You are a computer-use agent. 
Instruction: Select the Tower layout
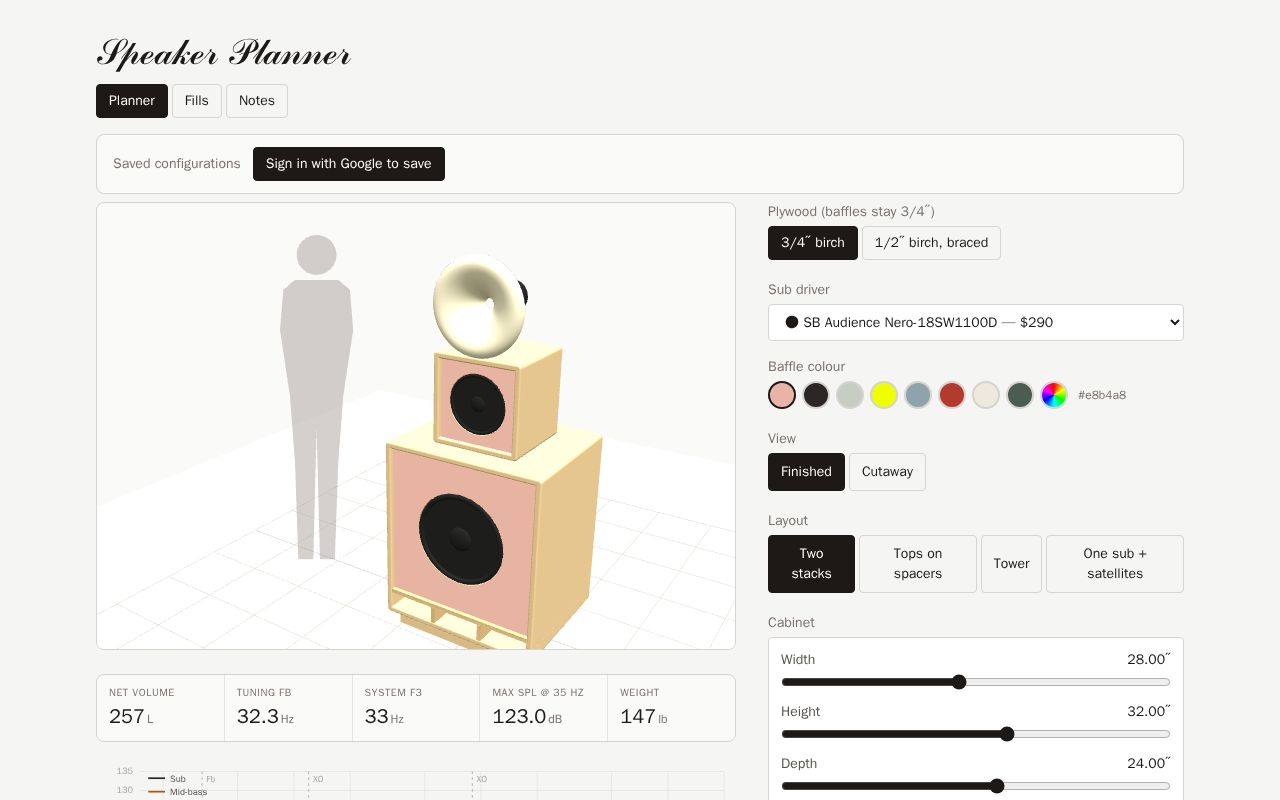[x=1011, y=564]
